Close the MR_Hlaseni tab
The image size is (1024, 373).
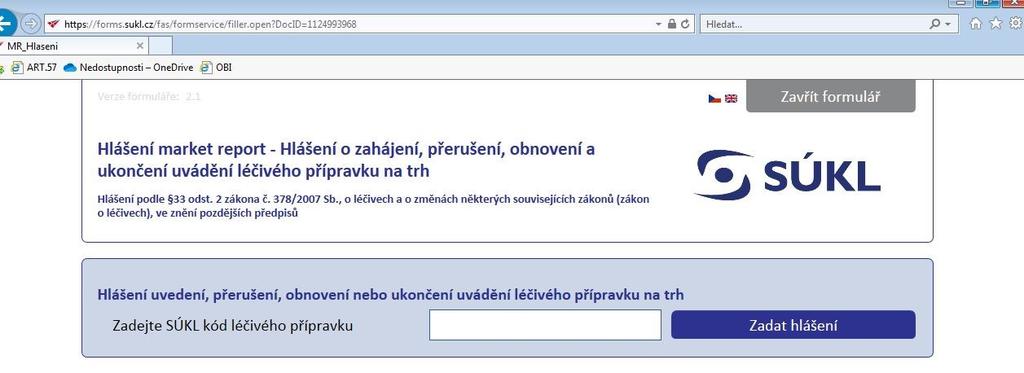[139, 46]
